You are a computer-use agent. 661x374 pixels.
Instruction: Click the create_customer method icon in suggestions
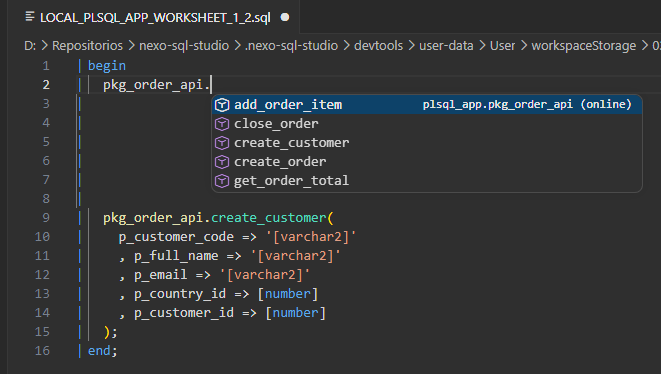click(x=222, y=143)
